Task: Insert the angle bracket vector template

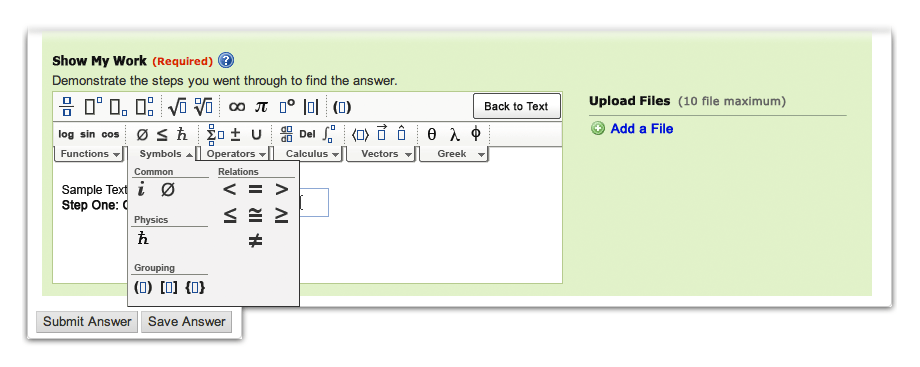Action: 360,134
